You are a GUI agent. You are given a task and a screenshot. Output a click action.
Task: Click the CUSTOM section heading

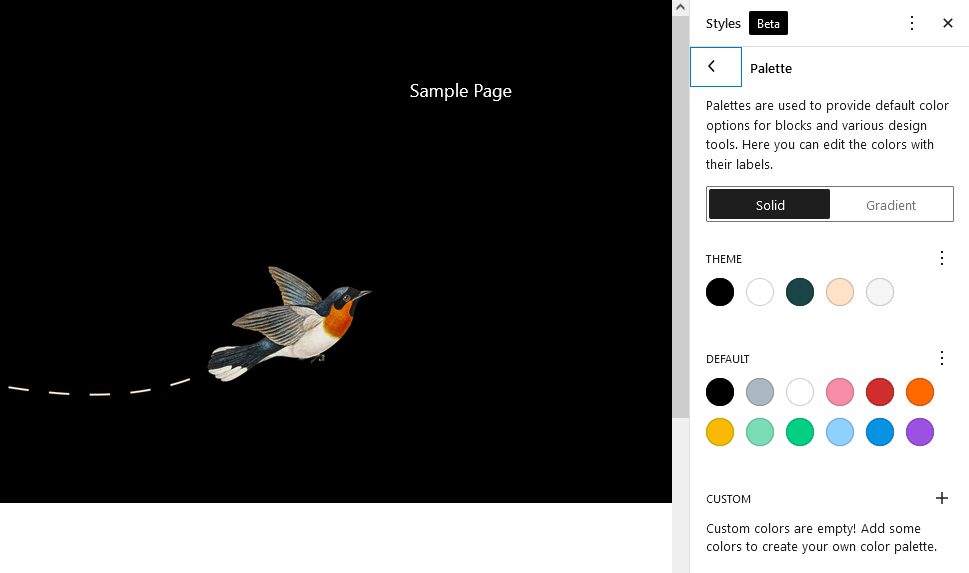tap(728, 499)
